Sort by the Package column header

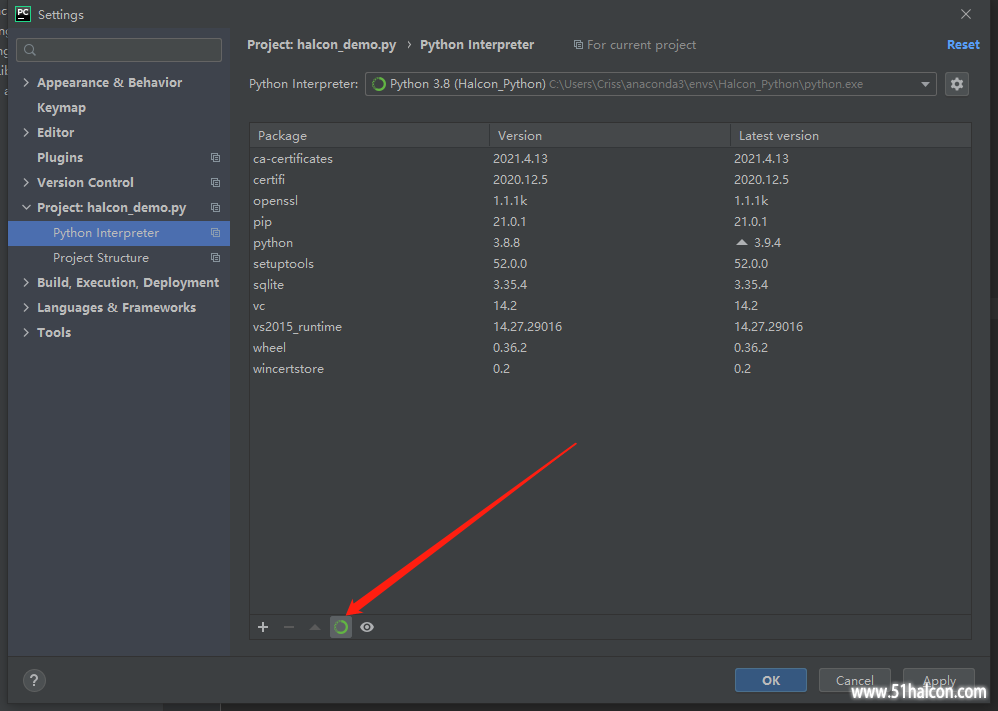(369, 136)
